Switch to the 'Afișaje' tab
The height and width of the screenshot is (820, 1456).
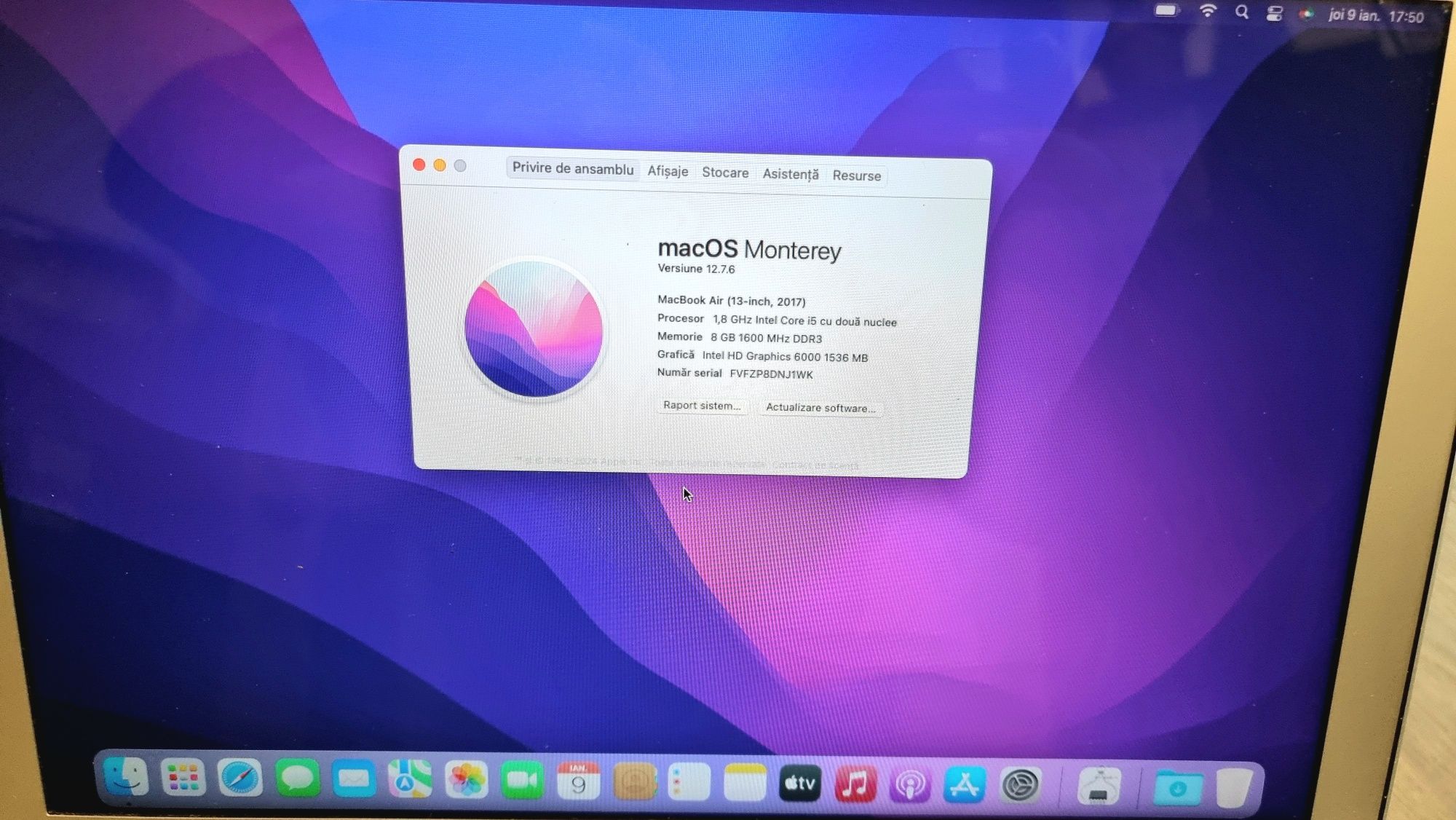coord(668,171)
